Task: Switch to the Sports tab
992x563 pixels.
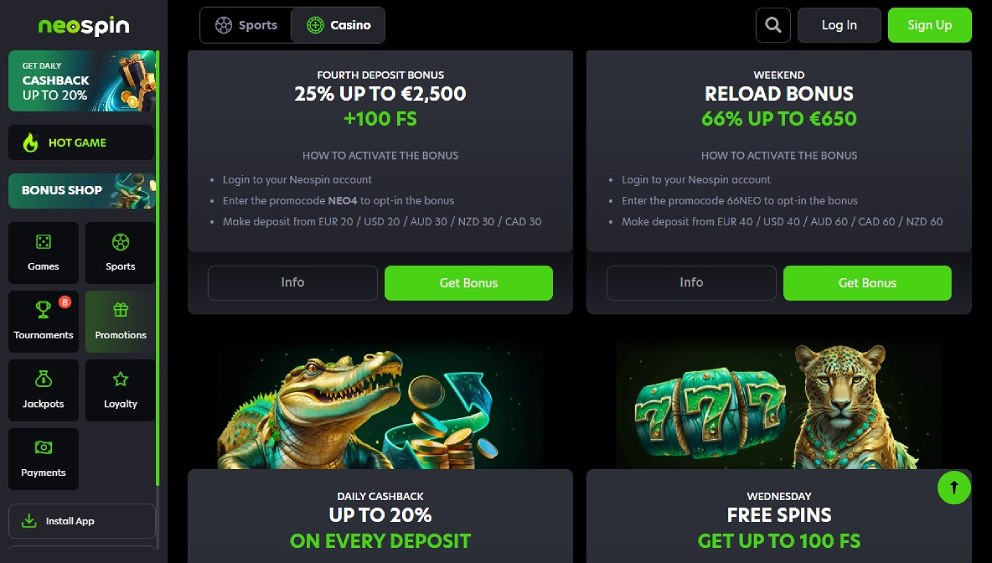Action: tap(246, 25)
